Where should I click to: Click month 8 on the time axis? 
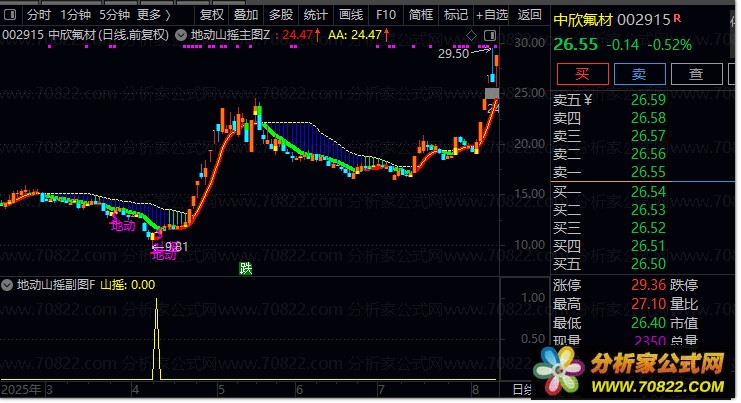(475, 390)
